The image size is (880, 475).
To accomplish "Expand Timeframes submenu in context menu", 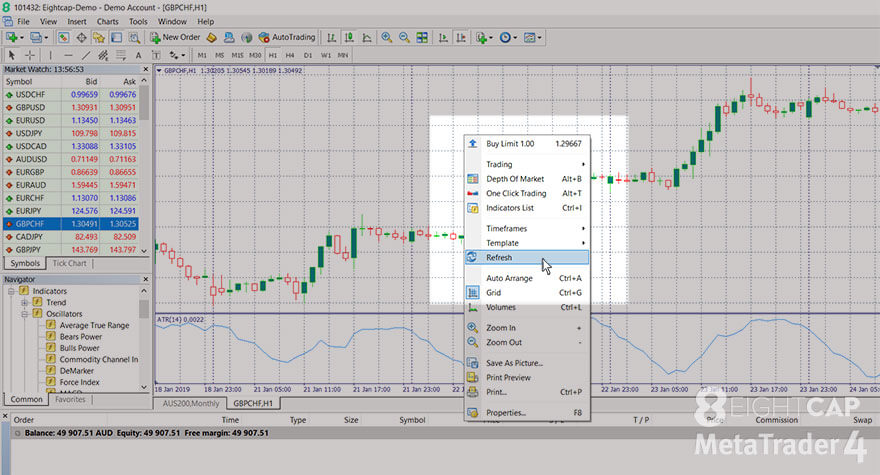I will [528, 229].
